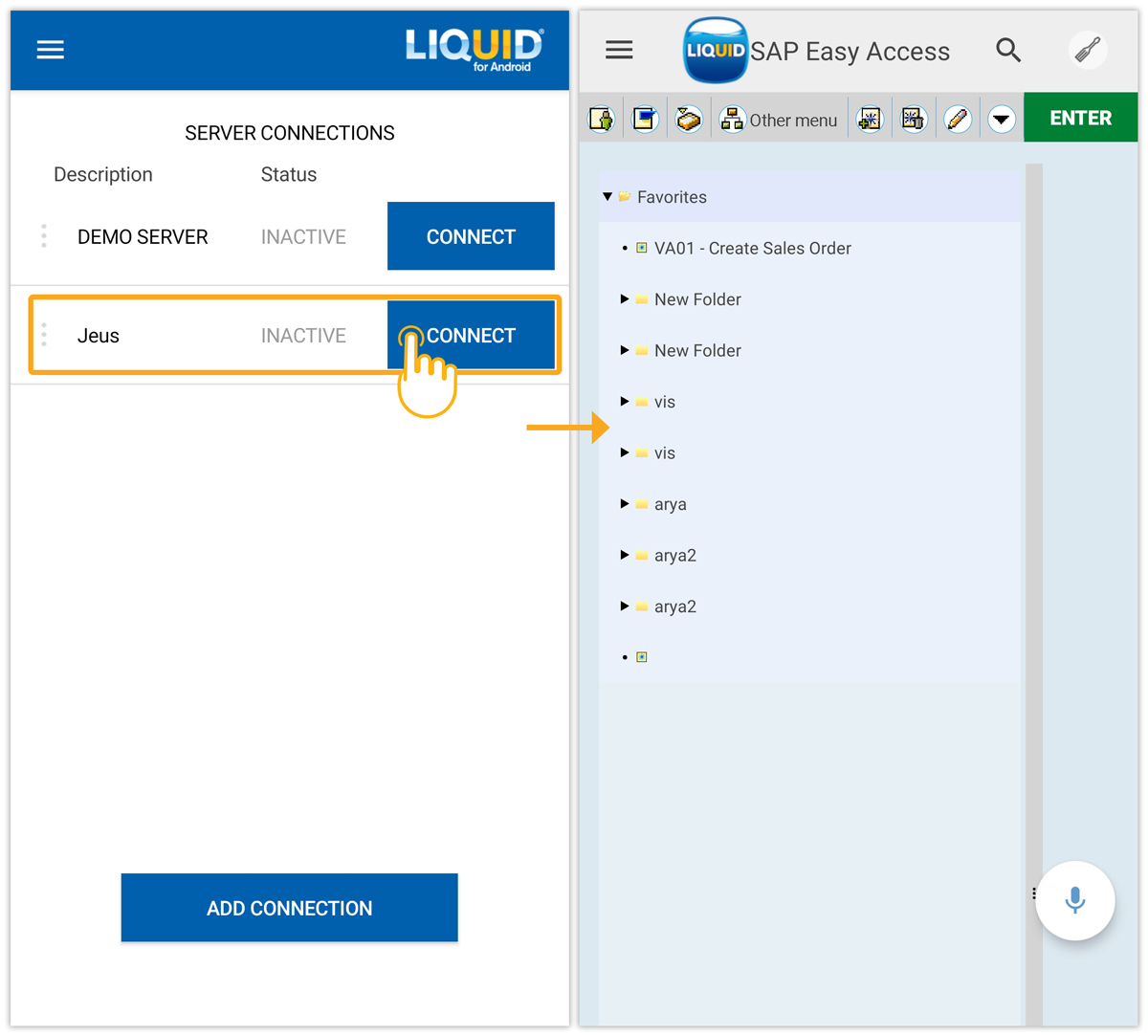1148x1036 pixels.
Task: Expand the first New Folder
Action: click(x=625, y=299)
